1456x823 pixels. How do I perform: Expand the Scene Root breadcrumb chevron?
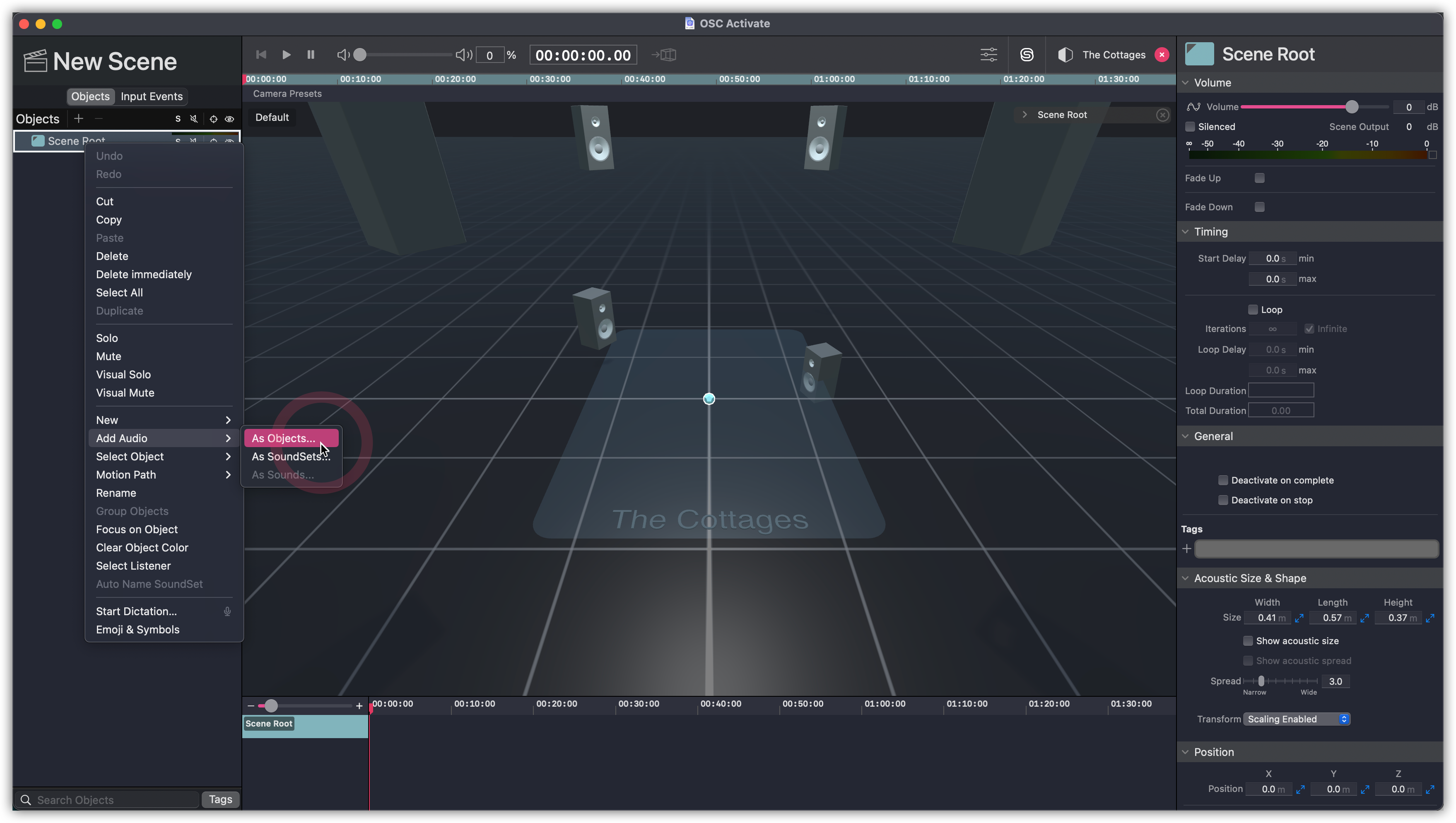click(x=1025, y=115)
